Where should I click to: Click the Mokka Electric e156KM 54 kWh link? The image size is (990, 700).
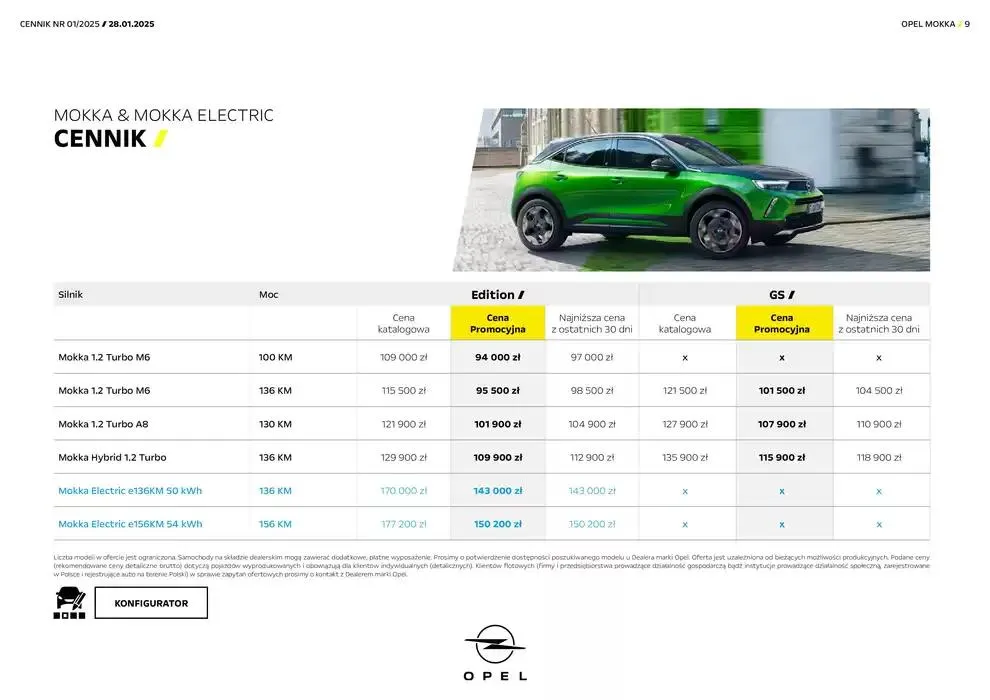pyautogui.click(x=130, y=524)
